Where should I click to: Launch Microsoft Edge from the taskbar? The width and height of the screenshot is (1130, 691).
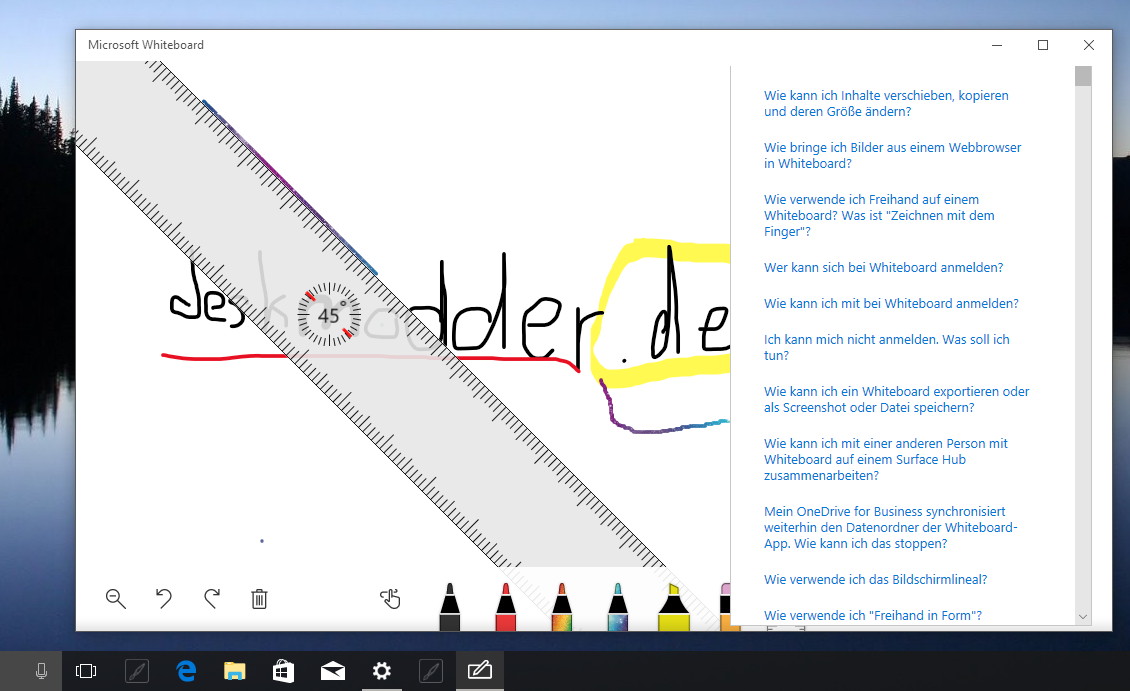pyautogui.click(x=186, y=671)
